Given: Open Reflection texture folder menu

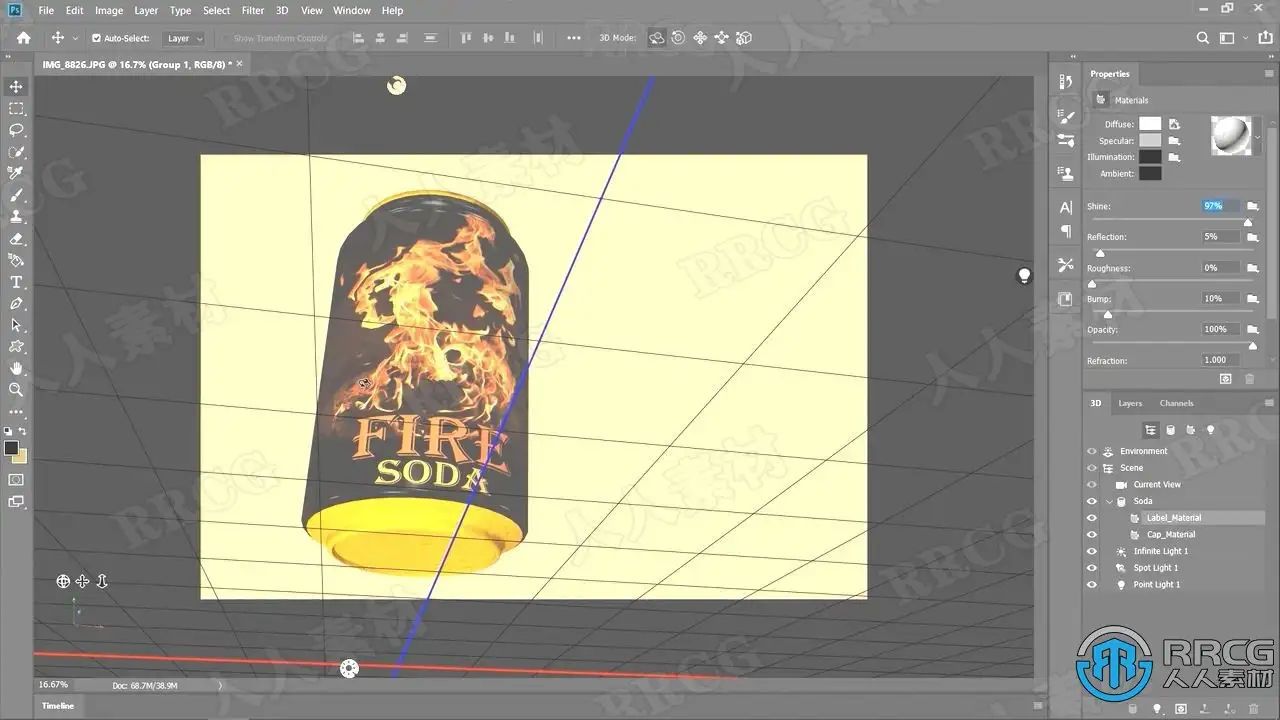Looking at the screenshot, I should click(x=1252, y=237).
